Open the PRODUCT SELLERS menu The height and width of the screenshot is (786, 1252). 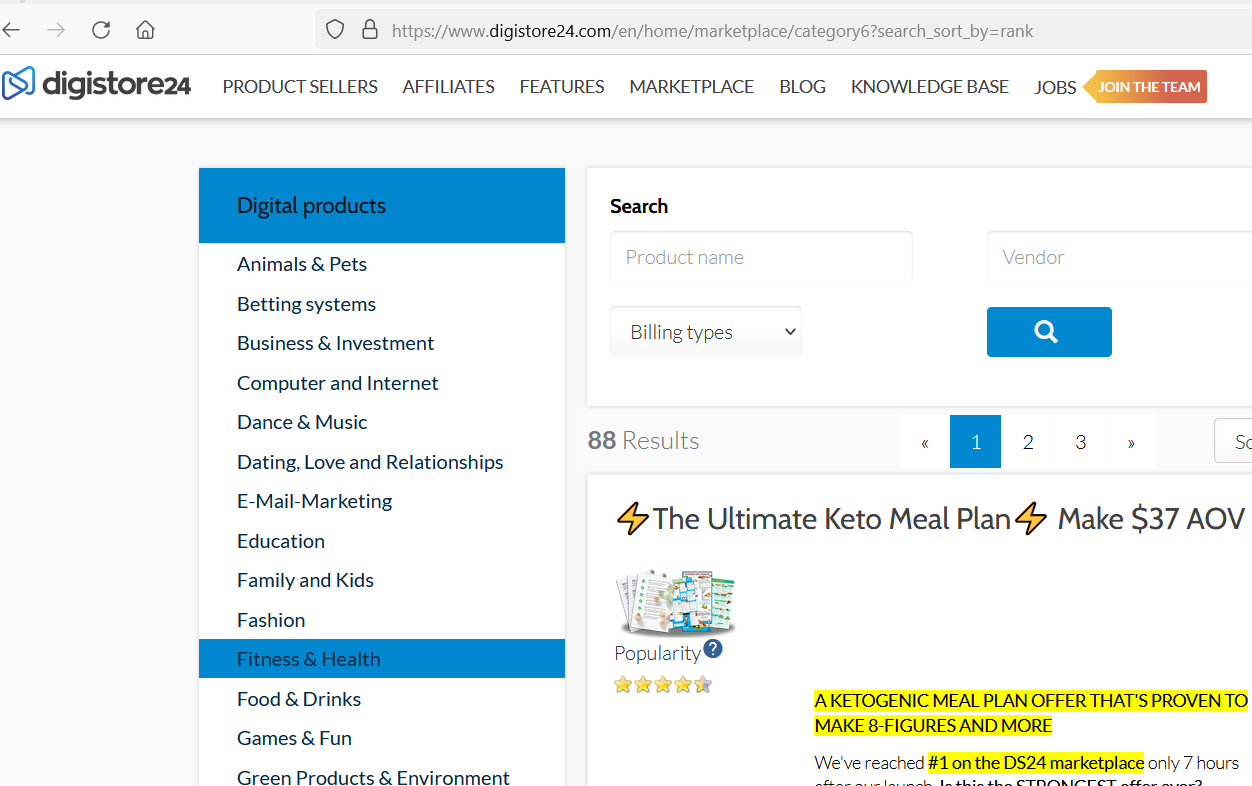click(x=300, y=87)
